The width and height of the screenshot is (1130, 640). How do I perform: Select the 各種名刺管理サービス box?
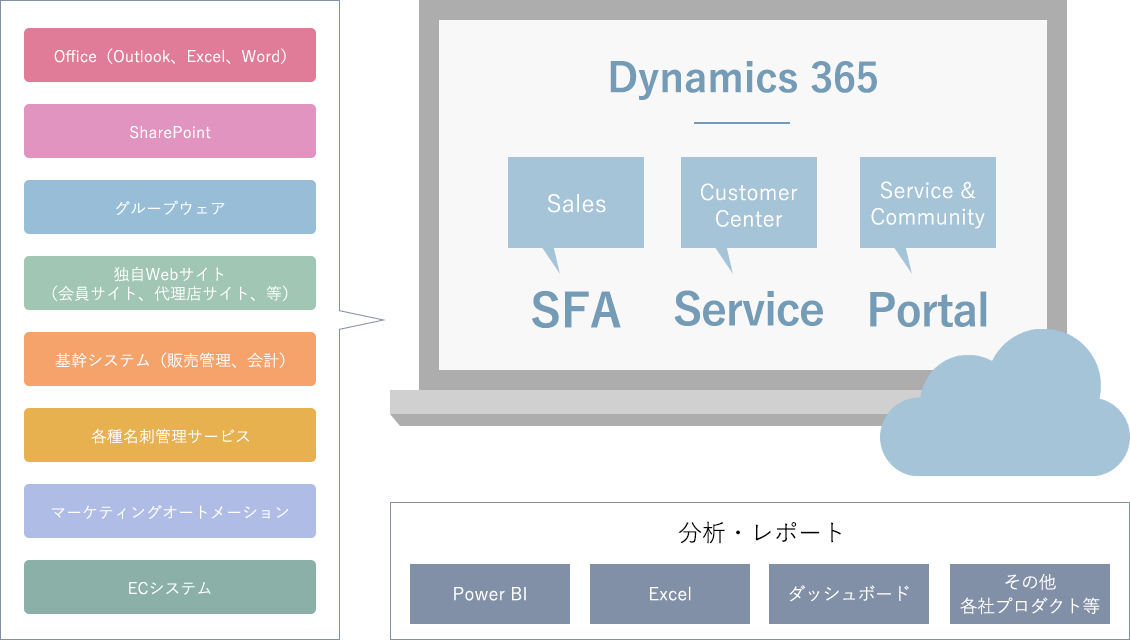point(170,435)
